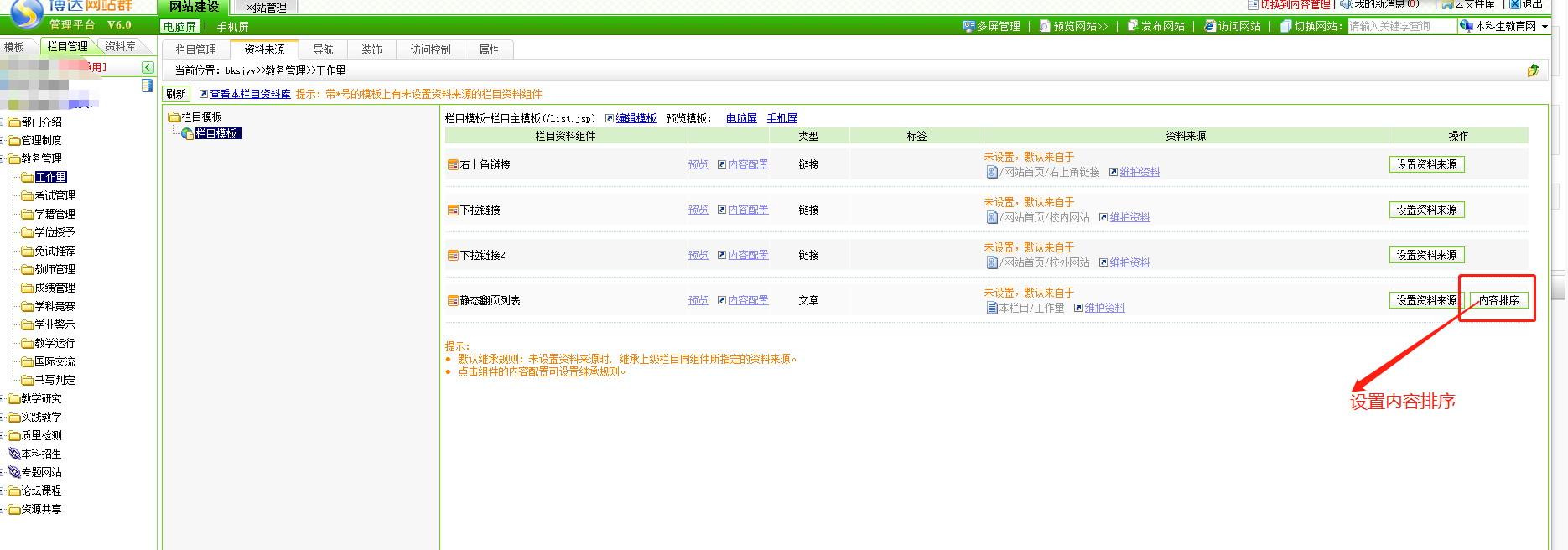Click the 预览网站 magnifier icon
Screen dimensions: 1568x550
click(x=1045, y=26)
